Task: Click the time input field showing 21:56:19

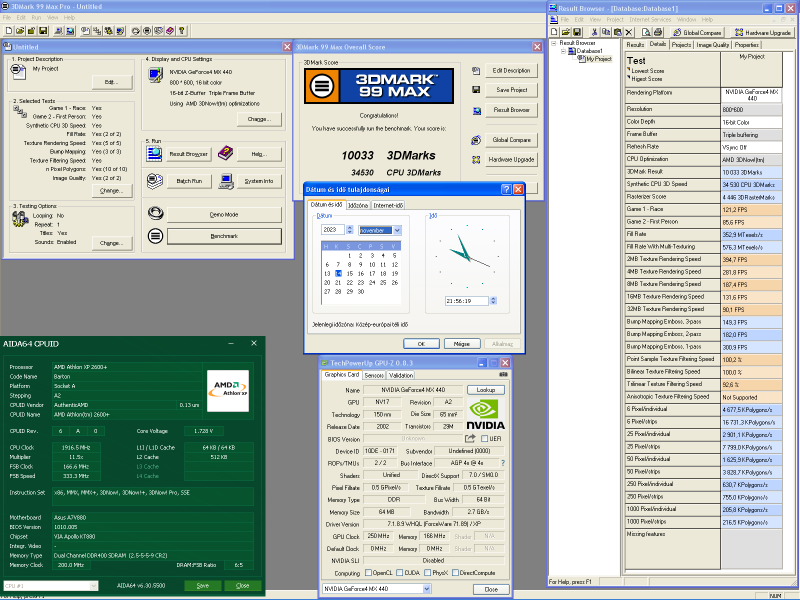Action: (x=467, y=301)
